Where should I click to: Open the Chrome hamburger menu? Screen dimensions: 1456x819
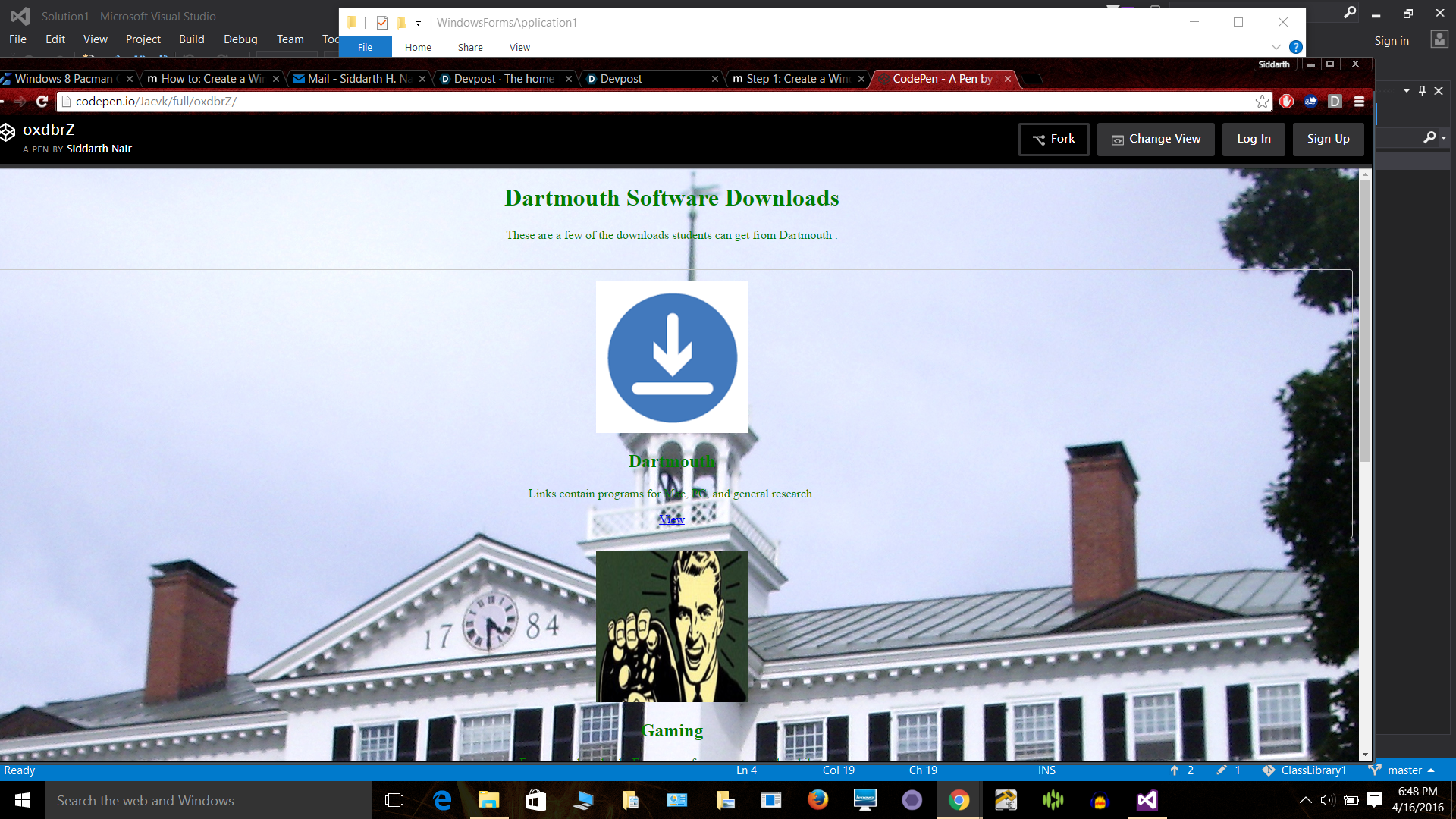pyautogui.click(x=1359, y=102)
